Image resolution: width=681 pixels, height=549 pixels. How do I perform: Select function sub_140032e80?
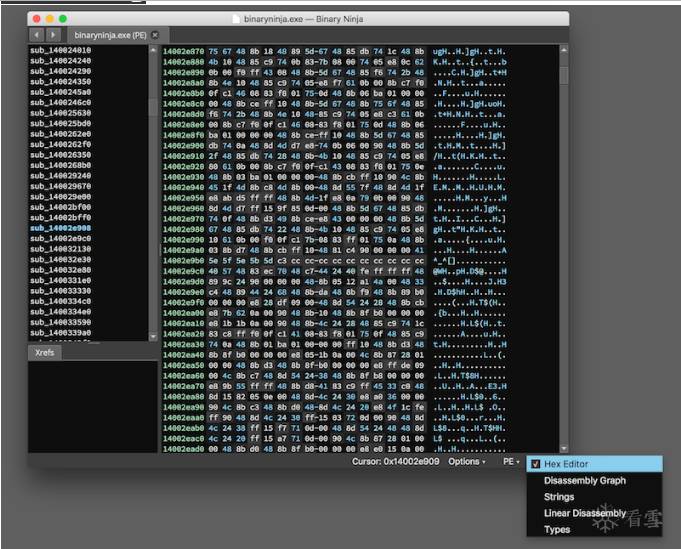tap(60, 270)
